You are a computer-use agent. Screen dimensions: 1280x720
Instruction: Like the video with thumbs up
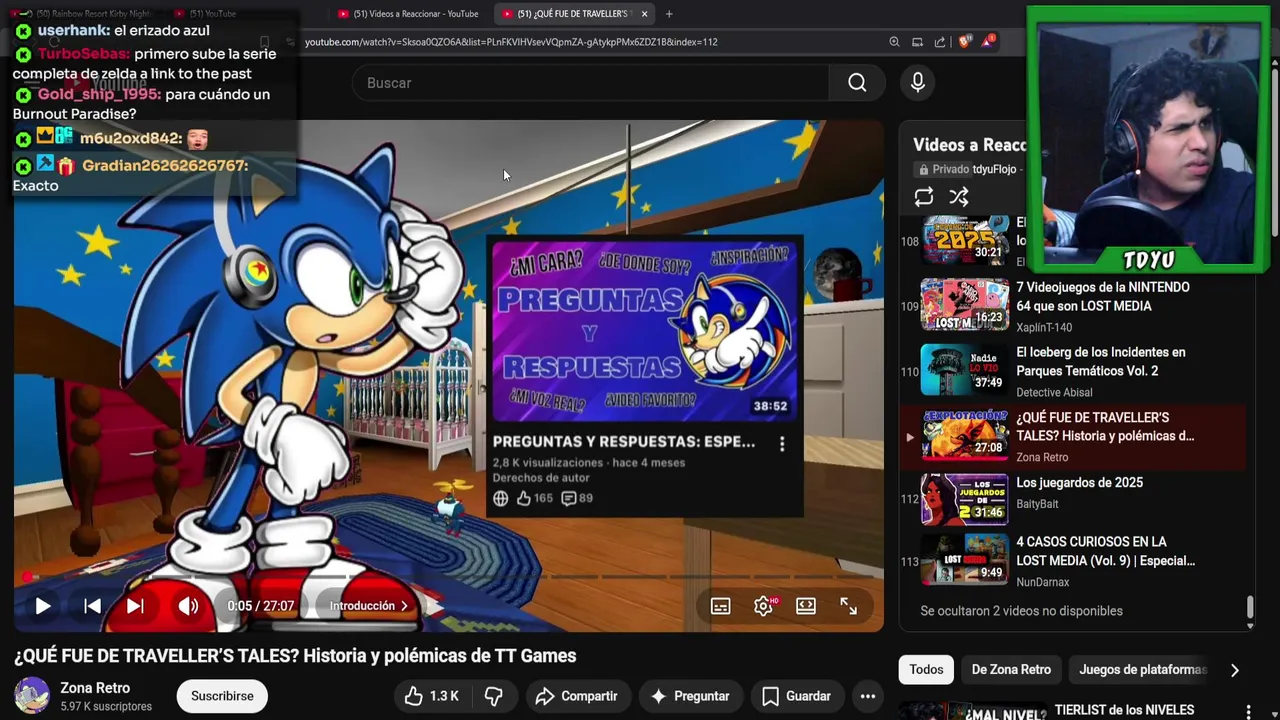pyautogui.click(x=432, y=696)
